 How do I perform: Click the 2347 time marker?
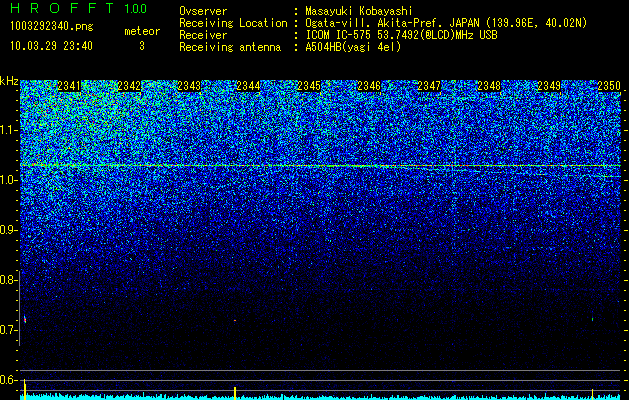[x=429, y=86]
